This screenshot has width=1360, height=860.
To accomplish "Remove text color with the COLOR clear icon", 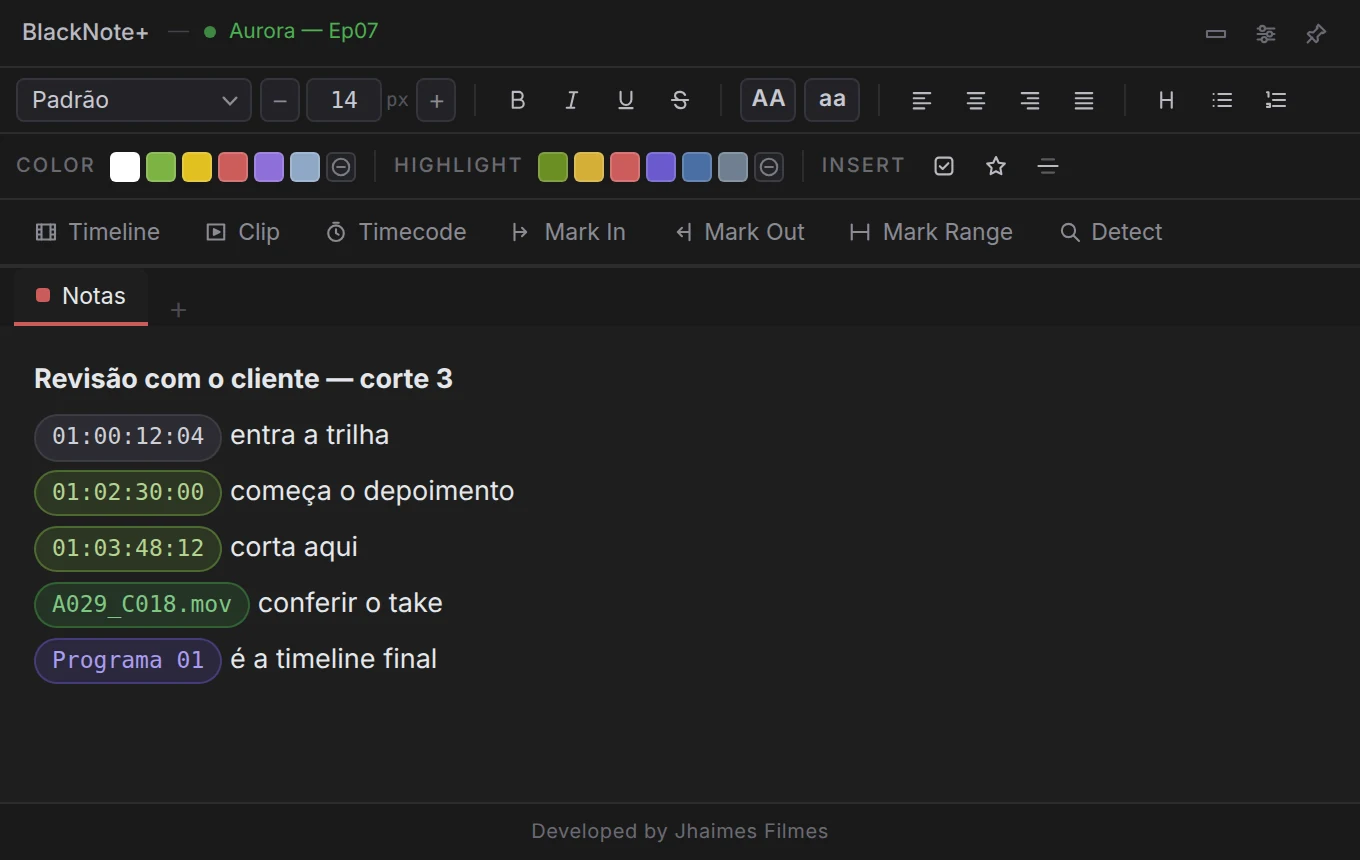I will 341,167.
